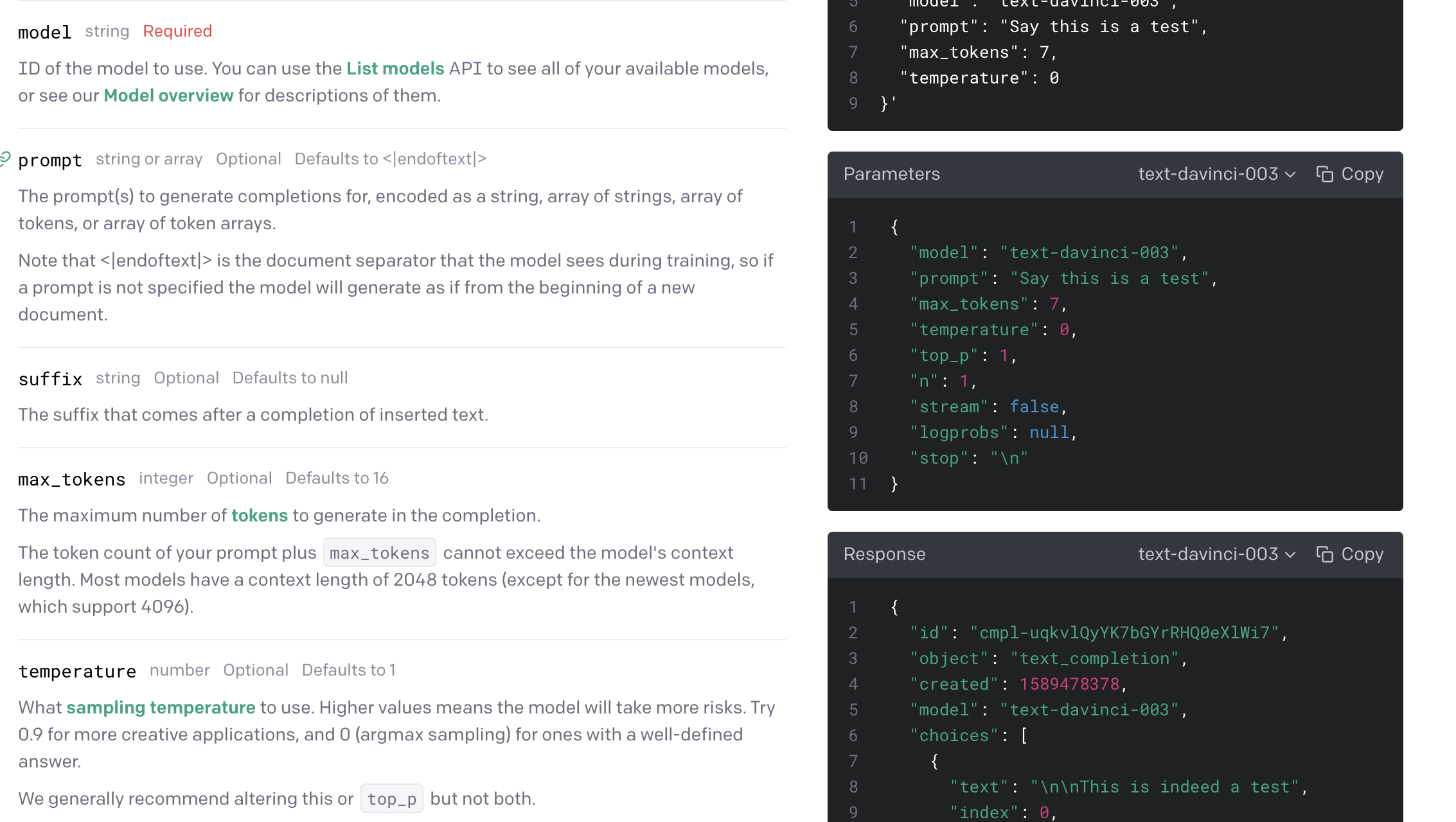1456x822 pixels.
Task: Click the temperature parameter name heading
Action: coord(77,671)
